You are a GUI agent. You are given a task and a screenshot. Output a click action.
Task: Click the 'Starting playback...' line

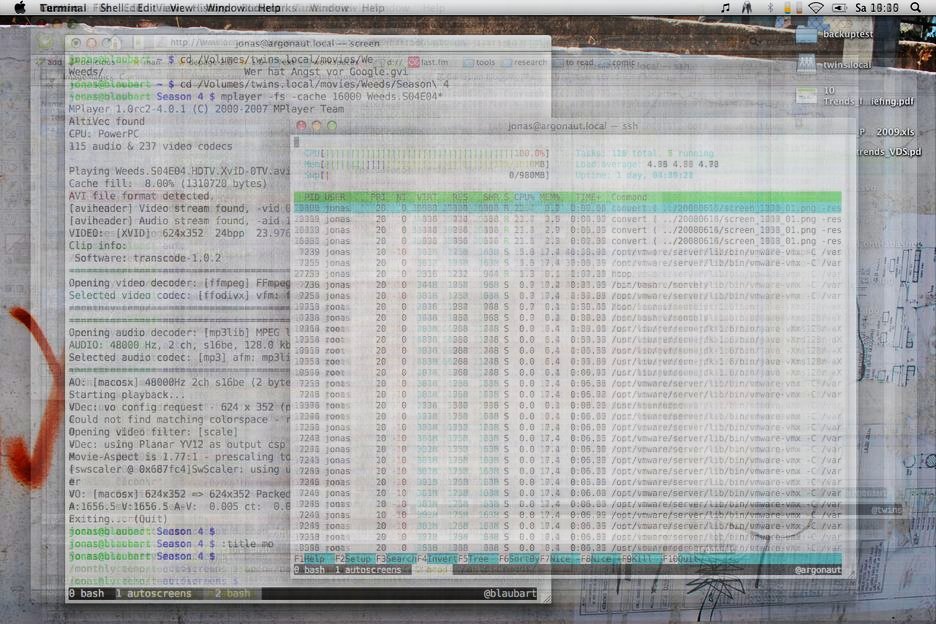point(127,395)
